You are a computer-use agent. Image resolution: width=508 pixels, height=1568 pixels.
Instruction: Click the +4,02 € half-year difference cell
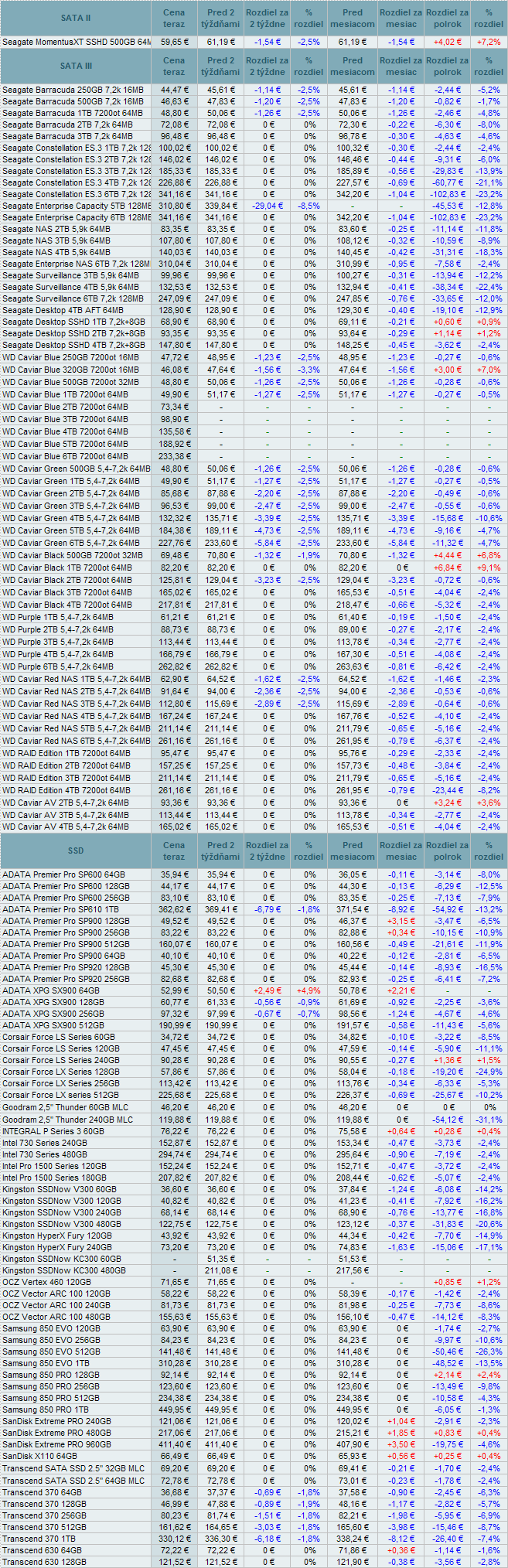tap(448, 42)
